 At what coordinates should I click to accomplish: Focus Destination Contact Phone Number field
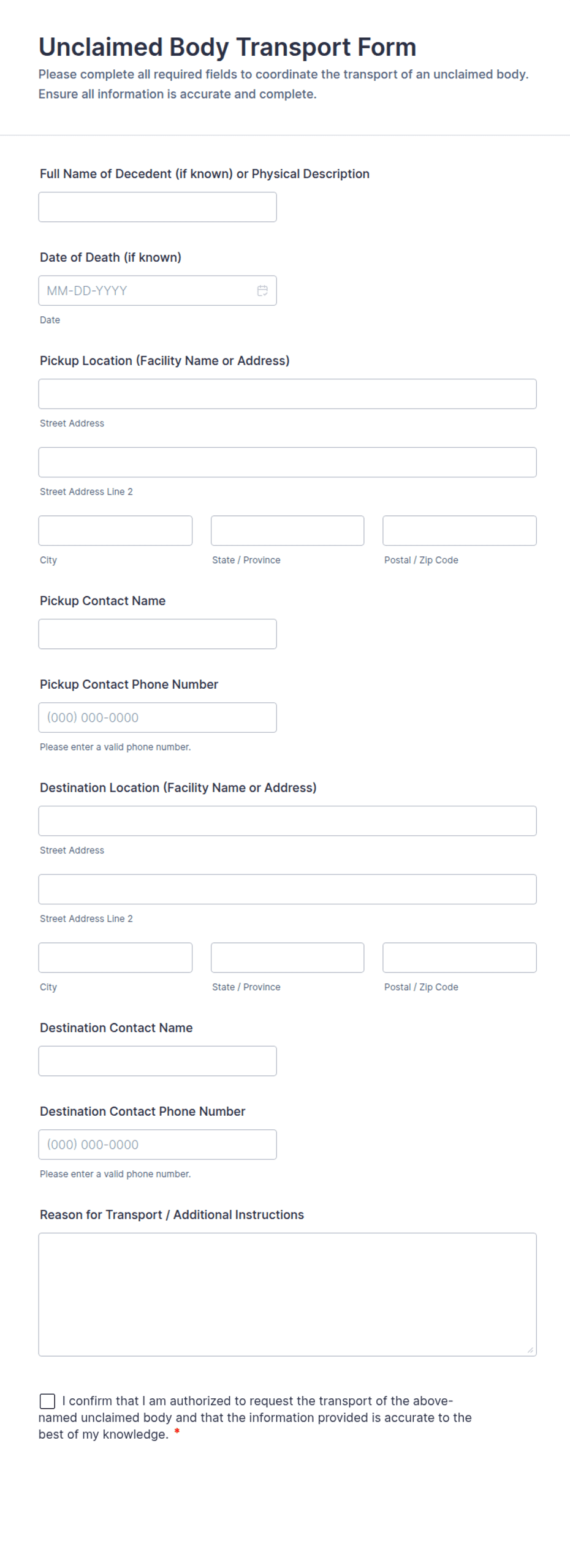click(x=158, y=1145)
